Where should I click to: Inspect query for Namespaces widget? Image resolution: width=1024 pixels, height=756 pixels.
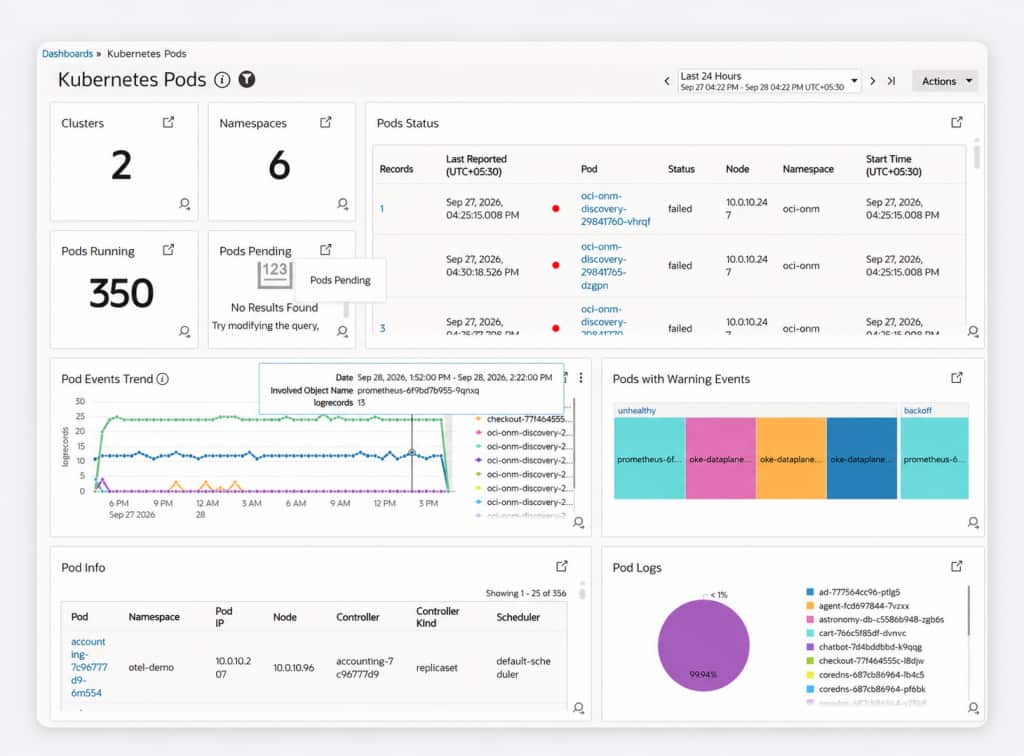coord(343,204)
